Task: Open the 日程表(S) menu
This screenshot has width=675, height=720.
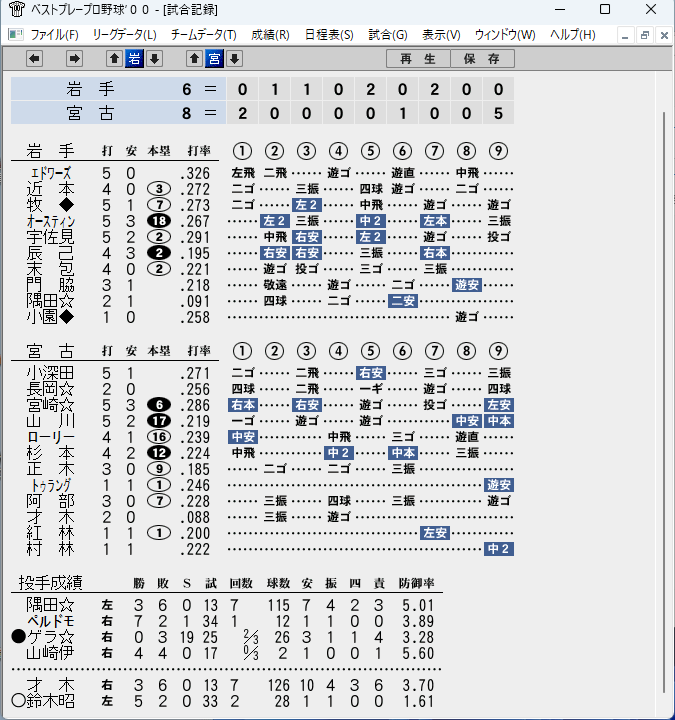Action: (329, 35)
